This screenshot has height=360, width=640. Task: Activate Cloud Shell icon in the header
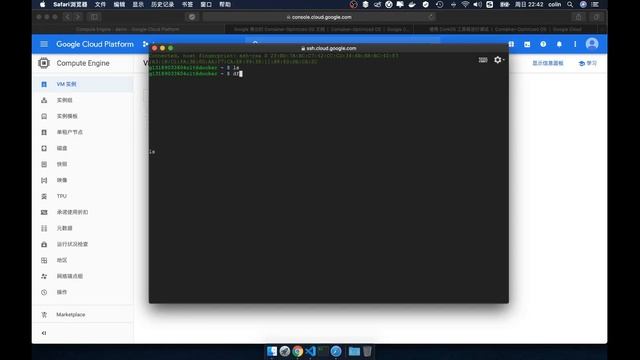pyautogui.click(x=527, y=44)
